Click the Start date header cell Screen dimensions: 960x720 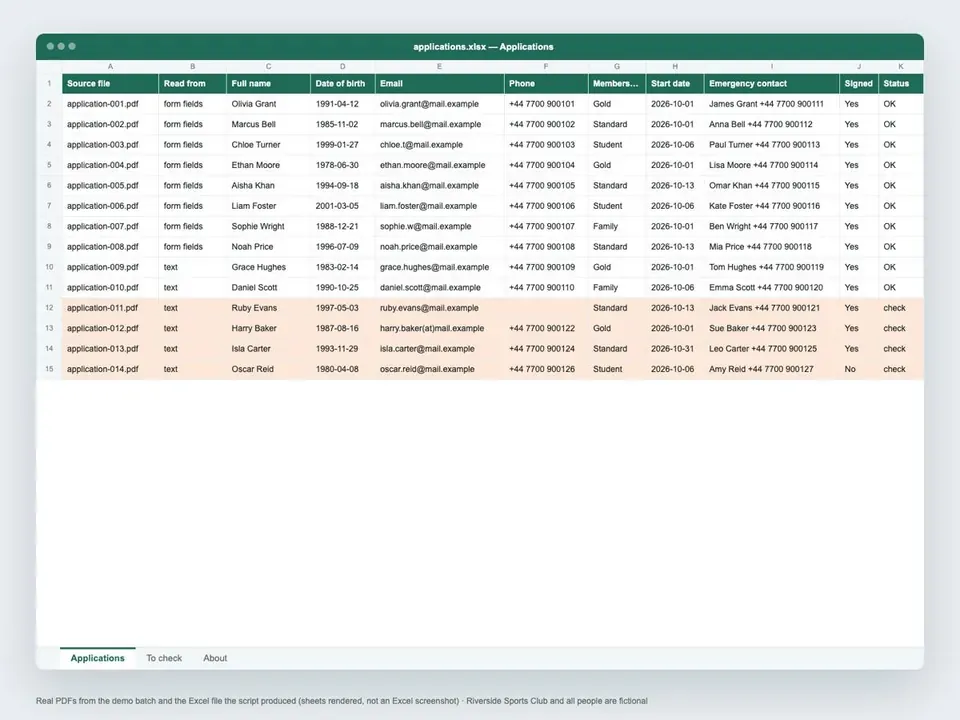pos(675,83)
